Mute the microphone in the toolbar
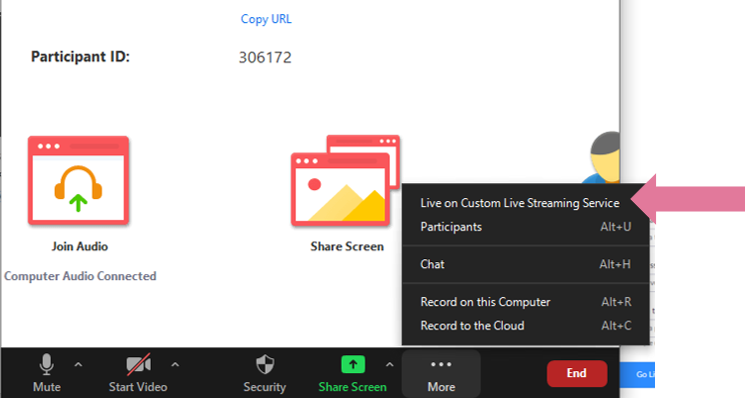 click(x=47, y=373)
